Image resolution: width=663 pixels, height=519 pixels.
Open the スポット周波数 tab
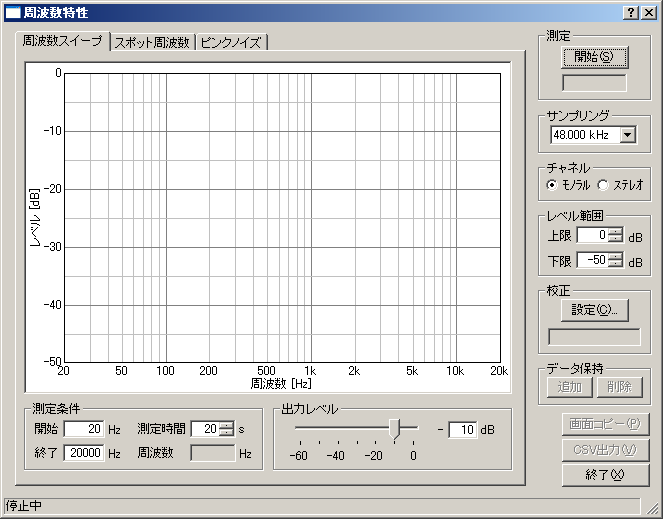click(x=152, y=43)
